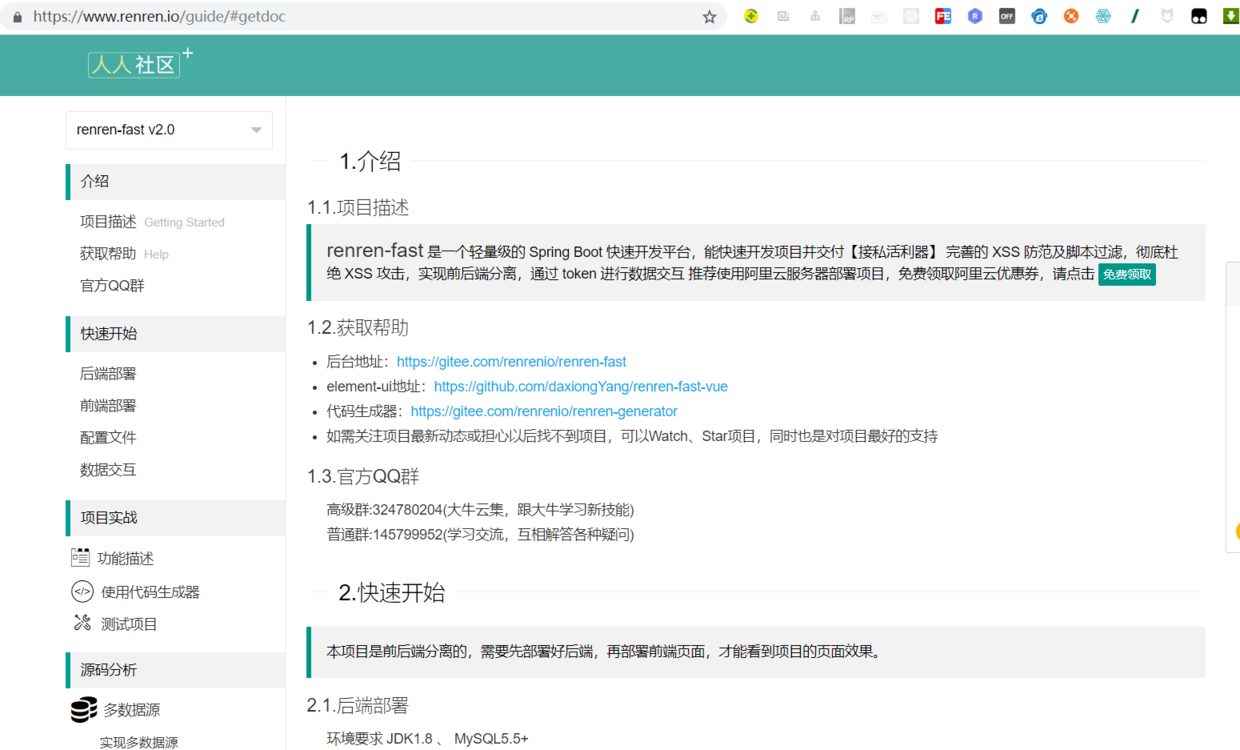This screenshot has width=1240, height=750.
Task: Open 后端部署 sidebar item
Action: 108,374
